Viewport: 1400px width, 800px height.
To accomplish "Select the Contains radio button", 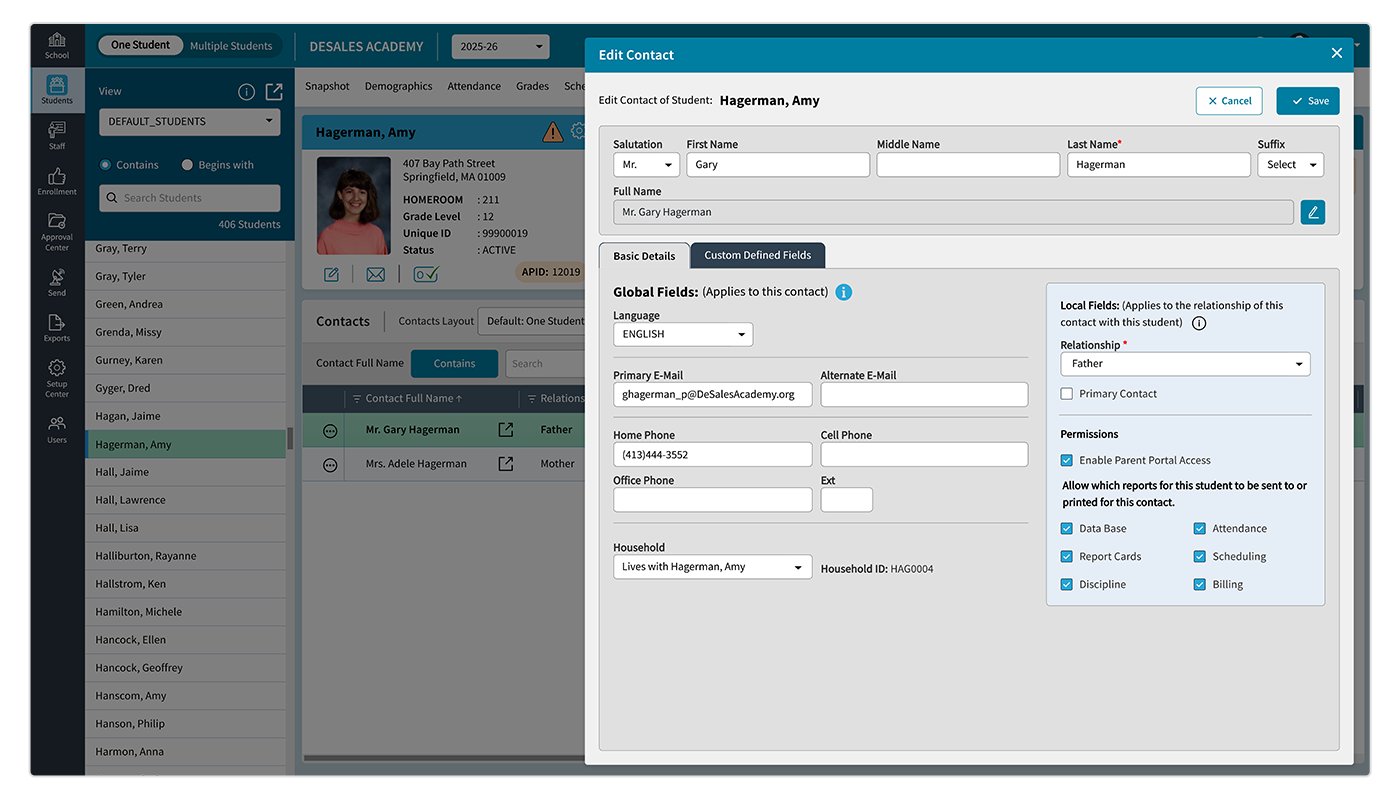I will 105,165.
